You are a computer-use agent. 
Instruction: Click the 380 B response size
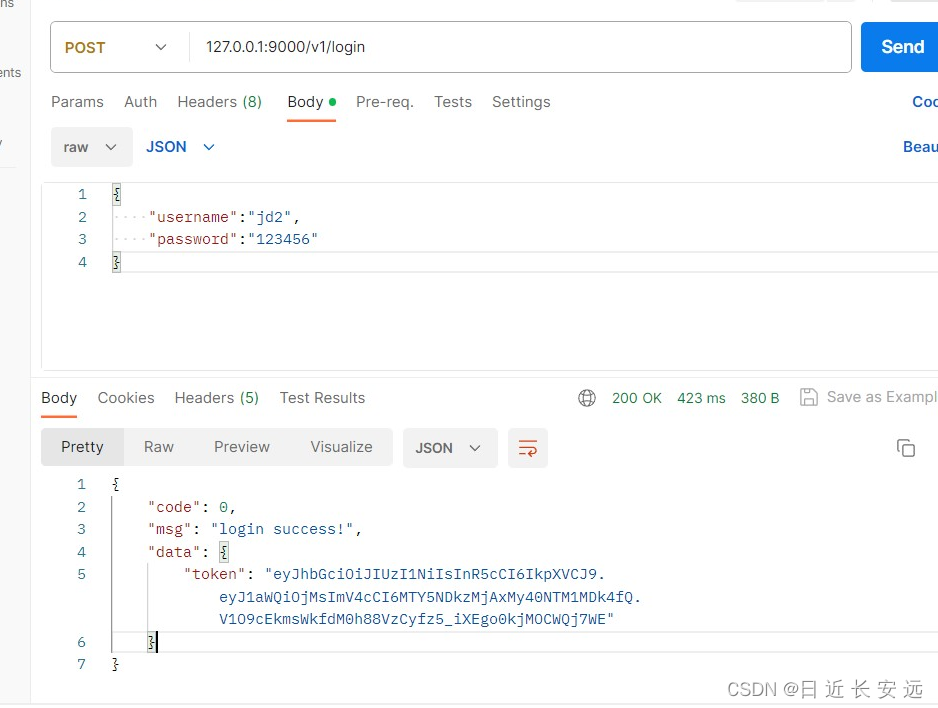coord(760,398)
